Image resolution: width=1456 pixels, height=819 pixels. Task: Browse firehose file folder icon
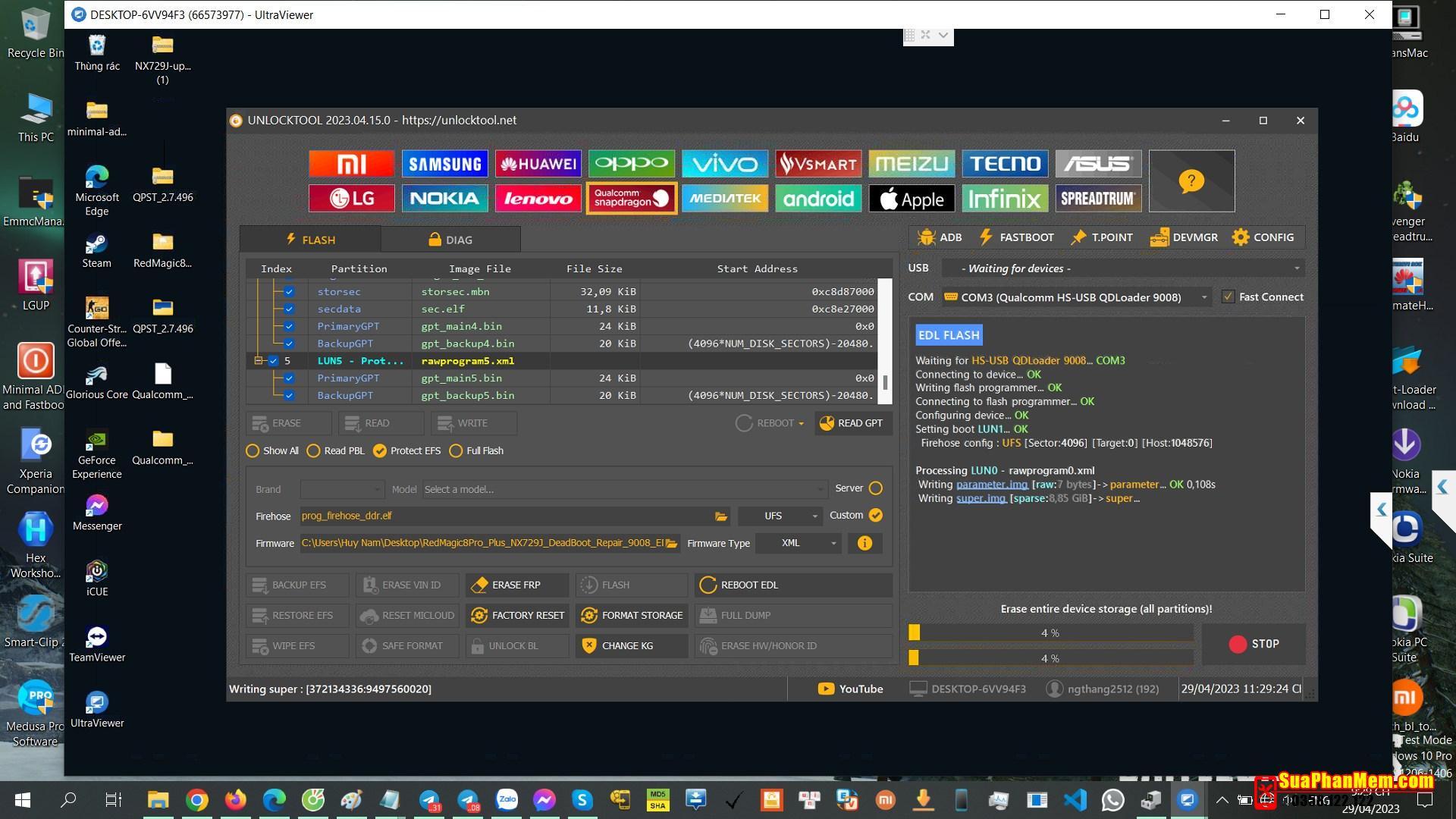coord(720,516)
